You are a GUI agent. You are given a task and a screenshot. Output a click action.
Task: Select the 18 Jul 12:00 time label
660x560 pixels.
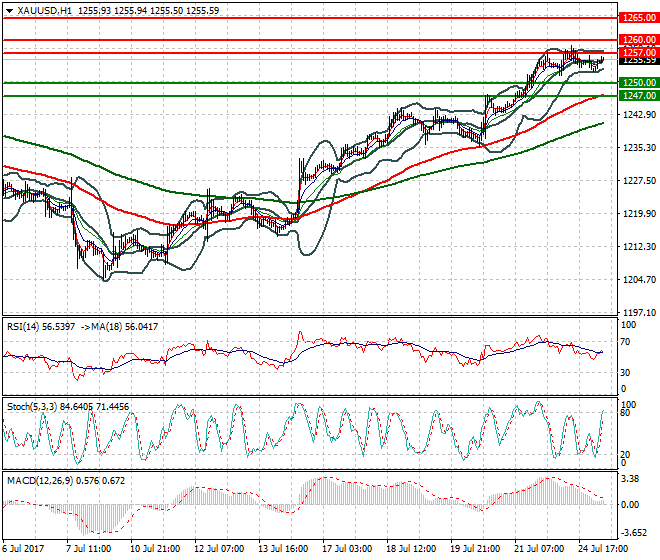click(411, 549)
